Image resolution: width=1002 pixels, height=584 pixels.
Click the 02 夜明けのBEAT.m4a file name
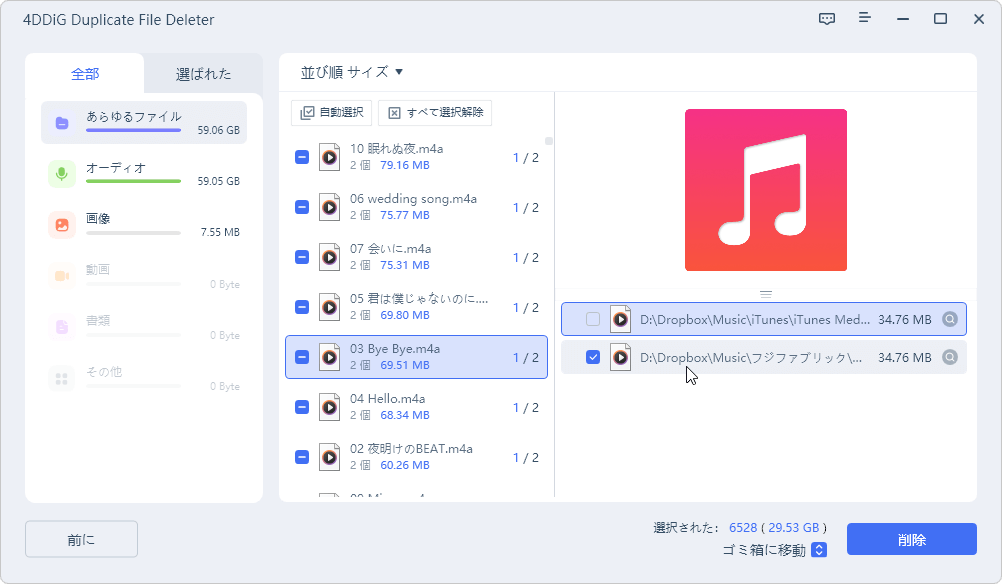coord(412,449)
